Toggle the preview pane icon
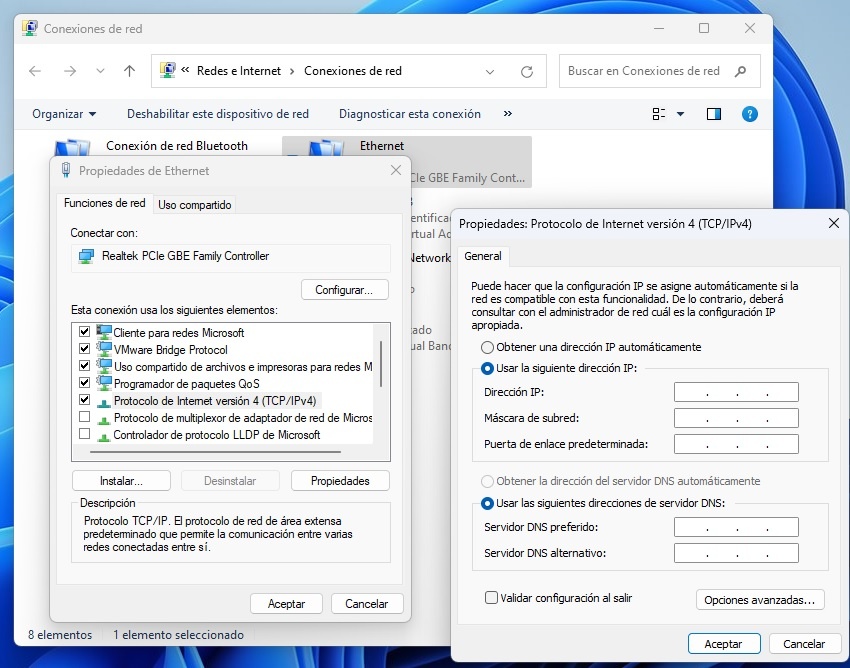Viewport: 850px width, 668px height. click(713, 113)
